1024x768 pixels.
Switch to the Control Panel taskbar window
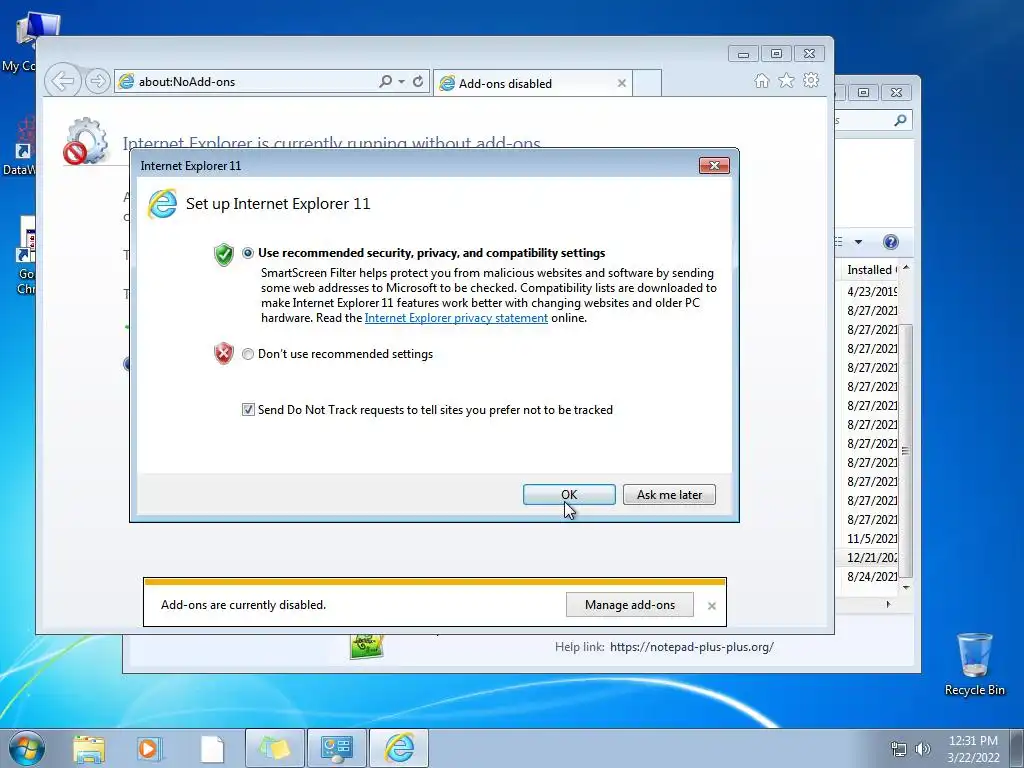[336, 748]
